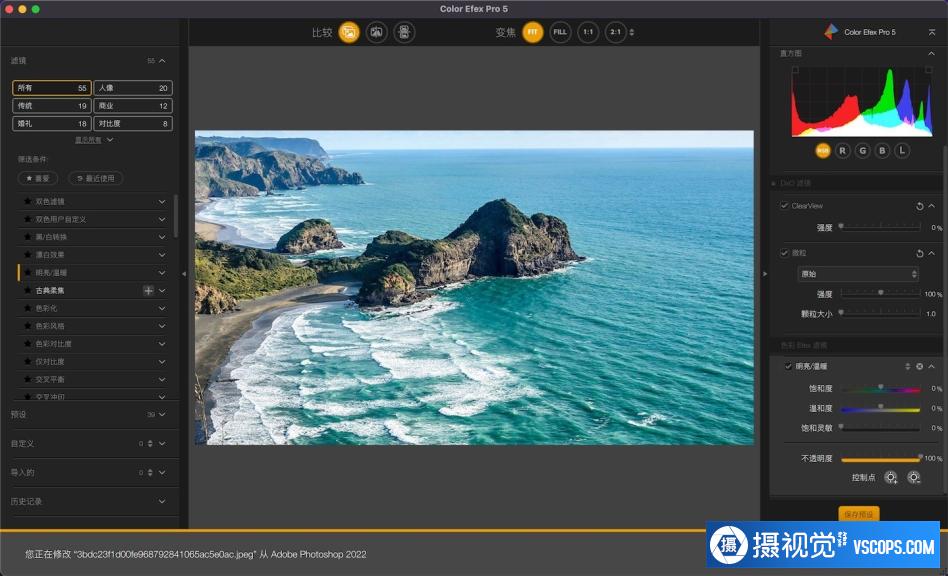The width and height of the screenshot is (948, 576).
Task: Show the L luminance histogram channel
Action: click(902, 150)
